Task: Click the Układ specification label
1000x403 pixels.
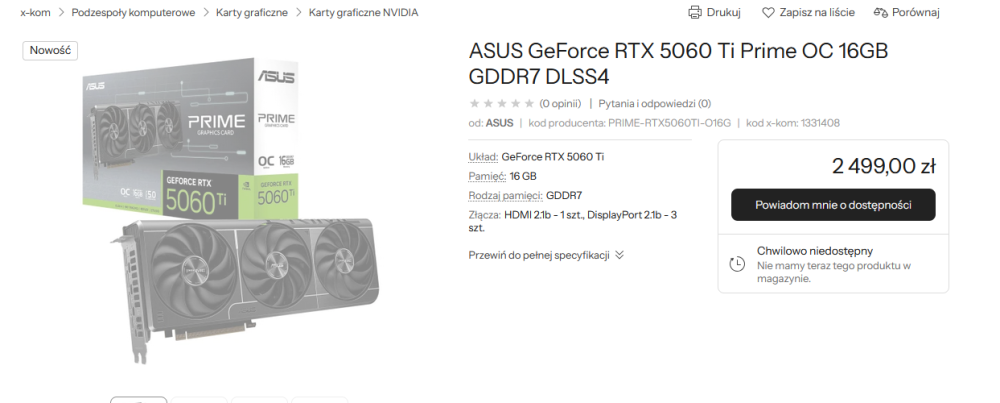Action: coord(483,156)
